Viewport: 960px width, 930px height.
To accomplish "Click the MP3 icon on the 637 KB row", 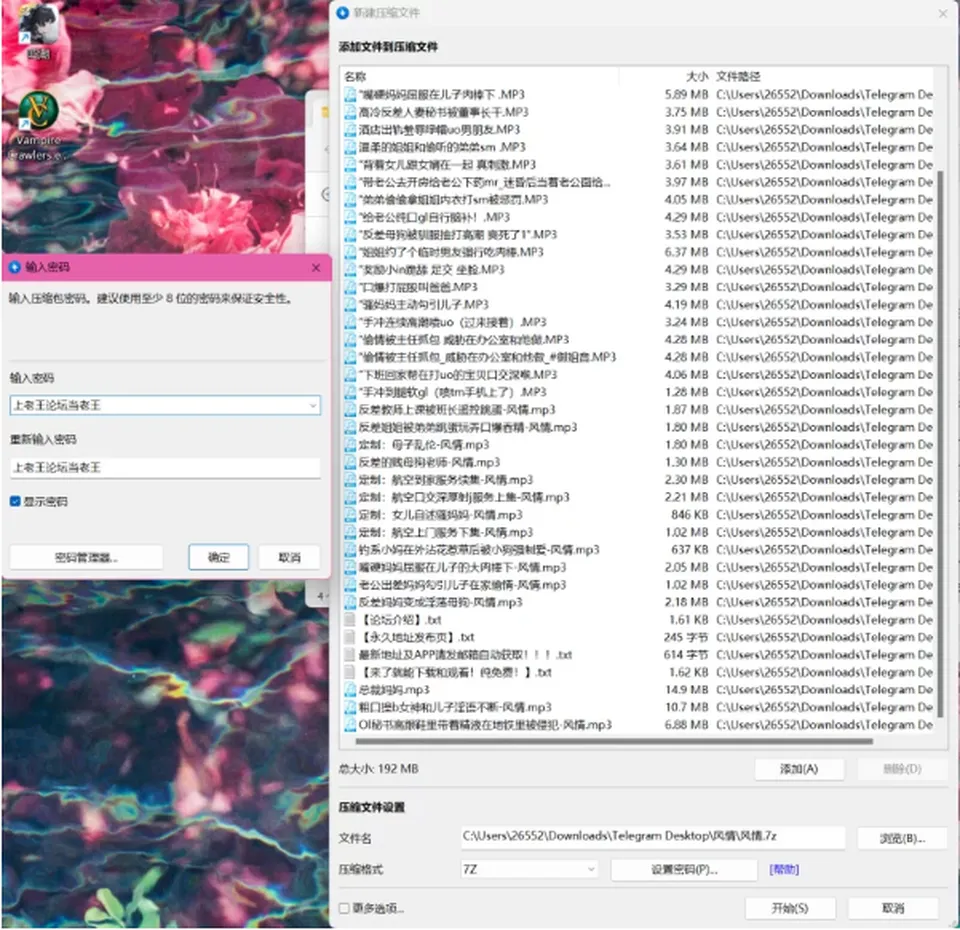I will click(x=350, y=550).
